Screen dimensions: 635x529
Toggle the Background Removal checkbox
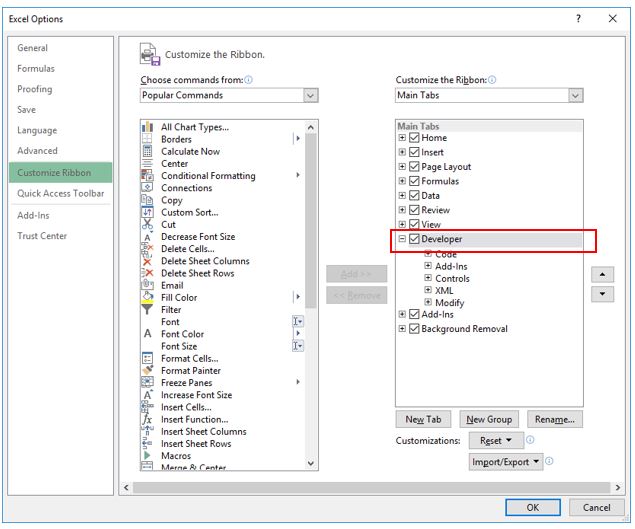pyautogui.click(x=414, y=328)
